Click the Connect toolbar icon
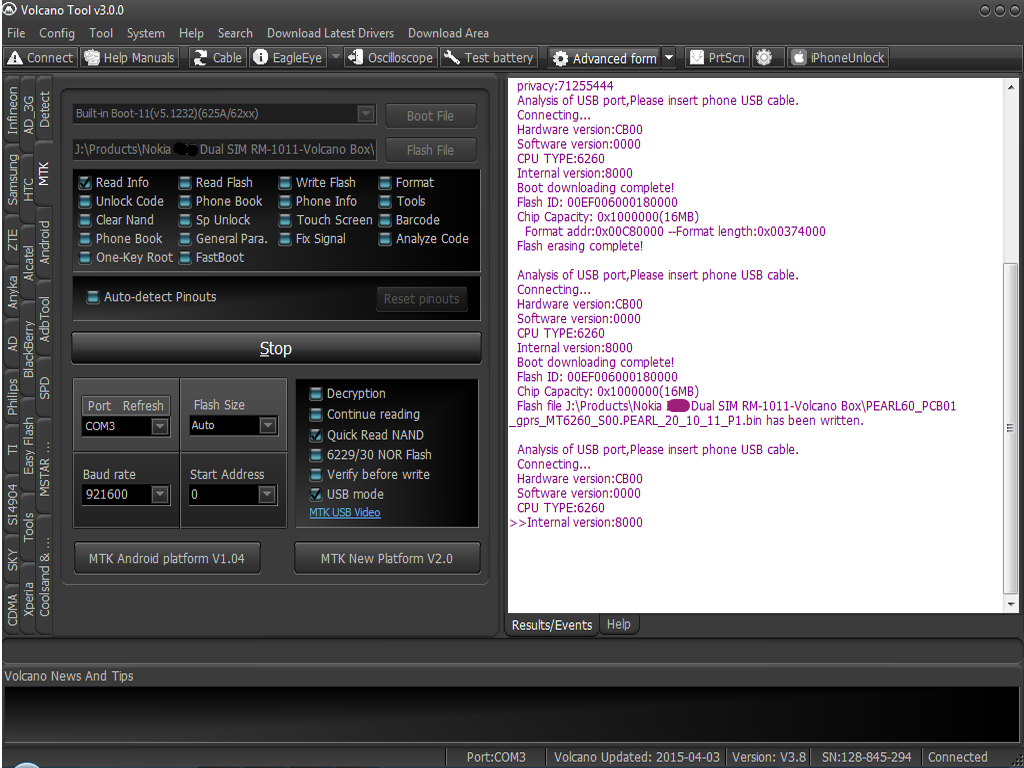 click(x=40, y=57)
